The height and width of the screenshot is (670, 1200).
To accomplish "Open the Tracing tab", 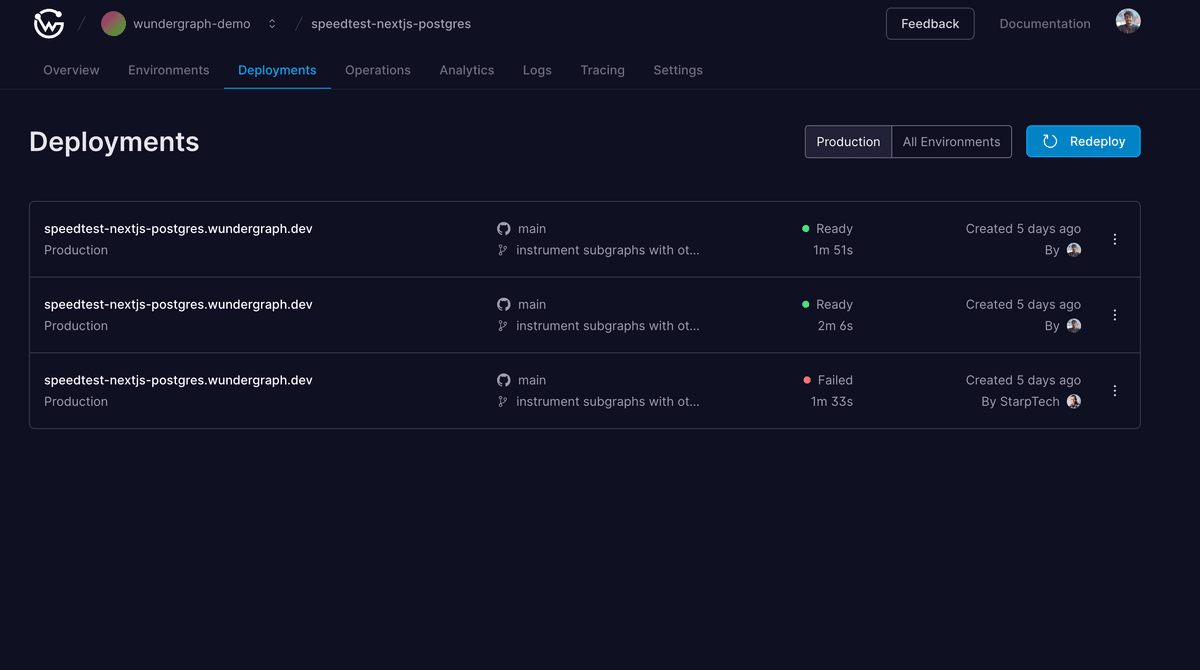I will [602, 70].
